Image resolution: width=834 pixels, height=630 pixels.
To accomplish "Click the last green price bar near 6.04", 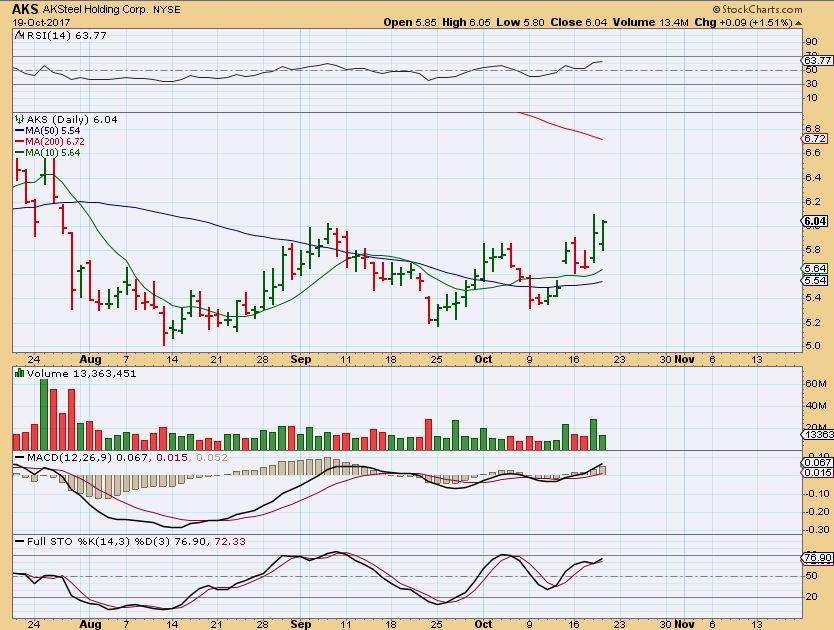I will point(602,235).
